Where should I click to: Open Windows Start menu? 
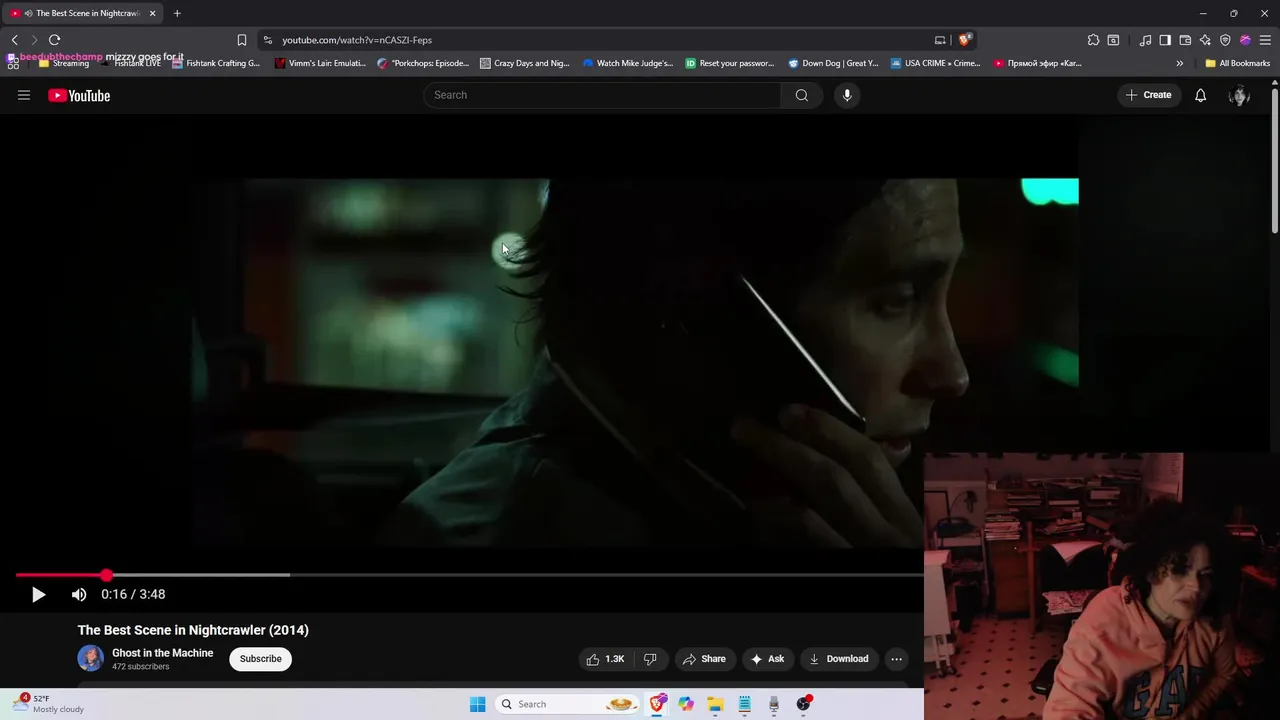point(478,704)
